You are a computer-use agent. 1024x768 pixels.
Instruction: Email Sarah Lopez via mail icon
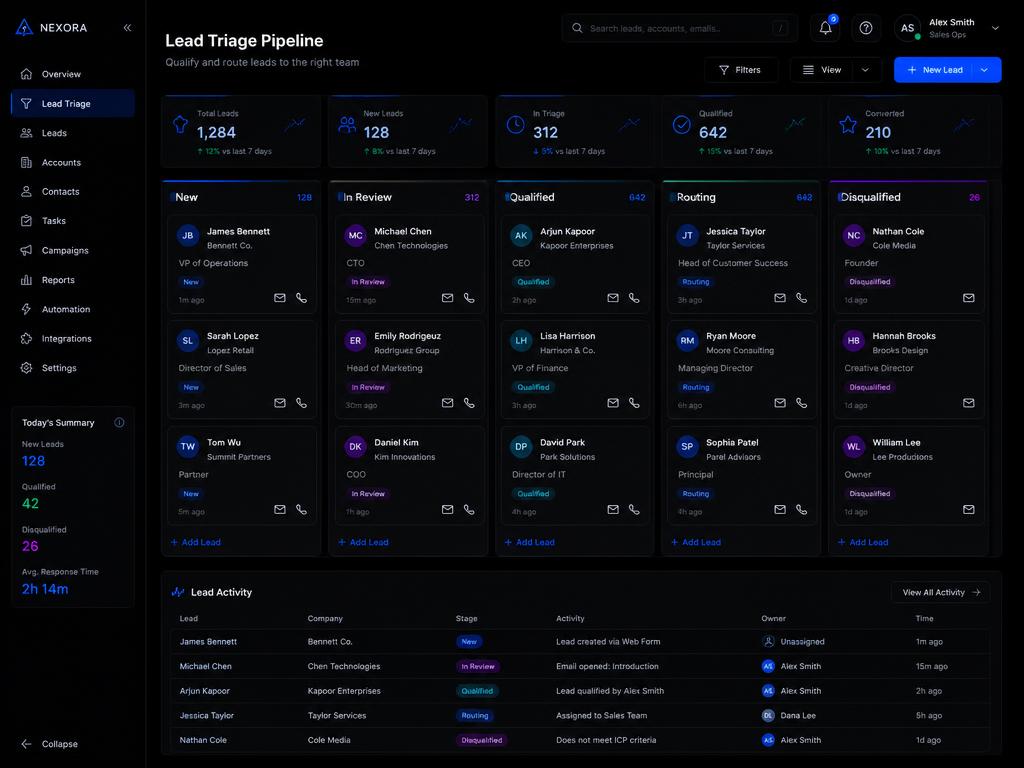point(280,403)
